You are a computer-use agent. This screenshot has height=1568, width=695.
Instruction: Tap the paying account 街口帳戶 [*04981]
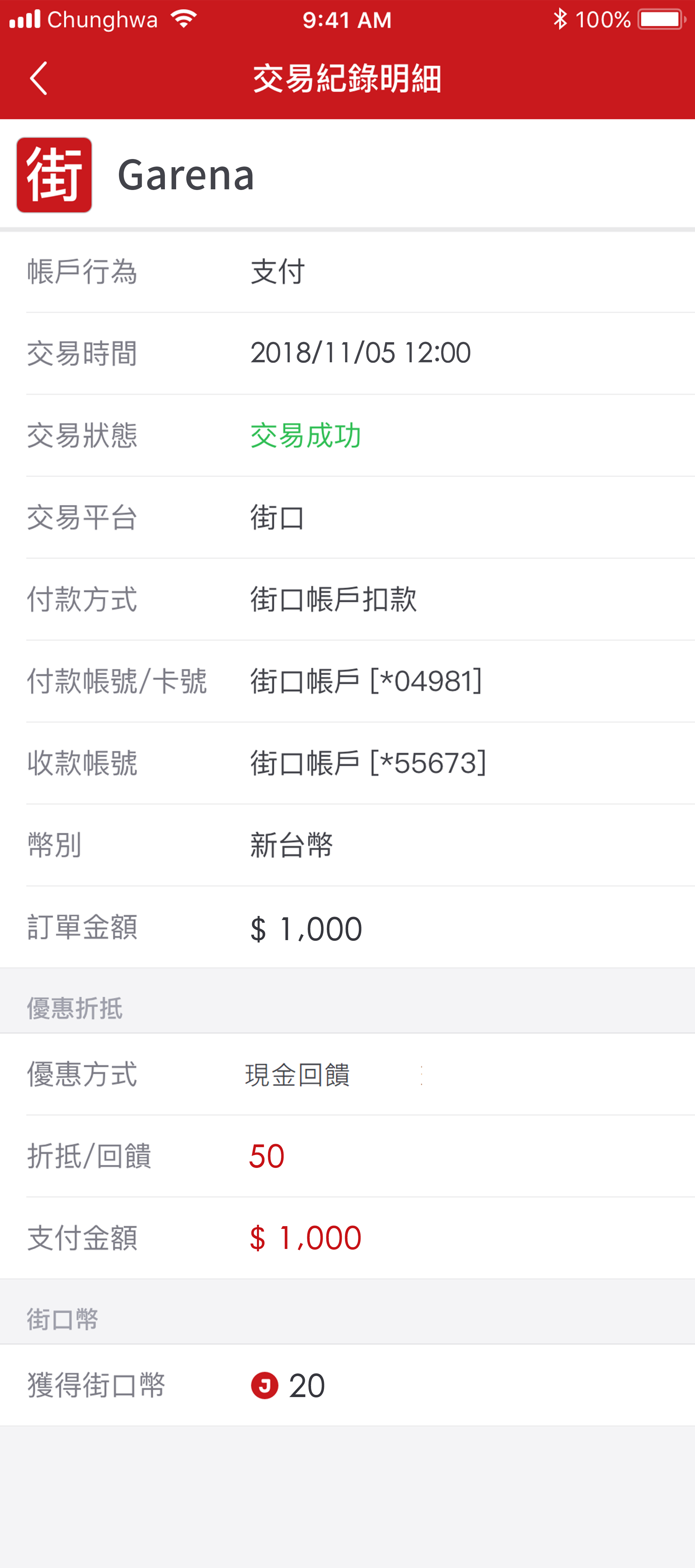(366, 681)
